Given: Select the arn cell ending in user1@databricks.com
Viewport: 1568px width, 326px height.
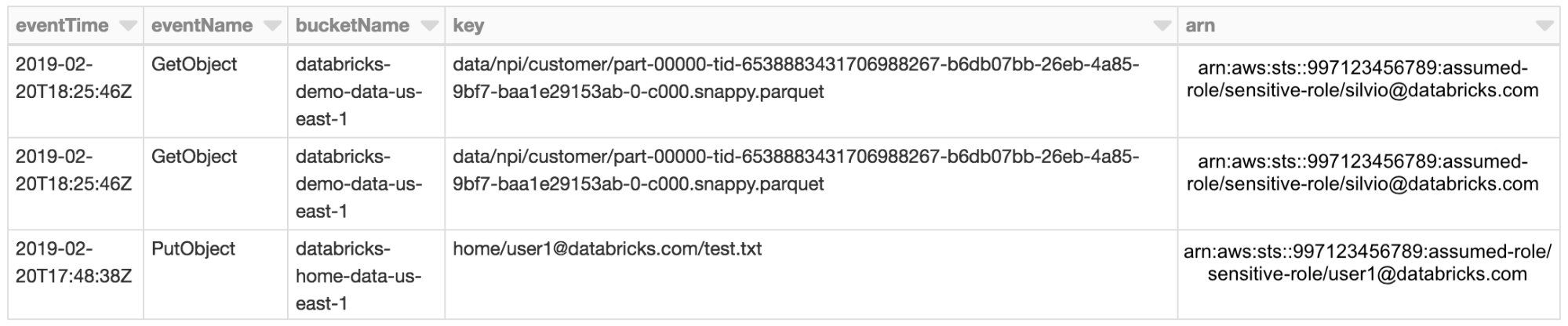Looking at the screenshot, I should pos(1367,263).
